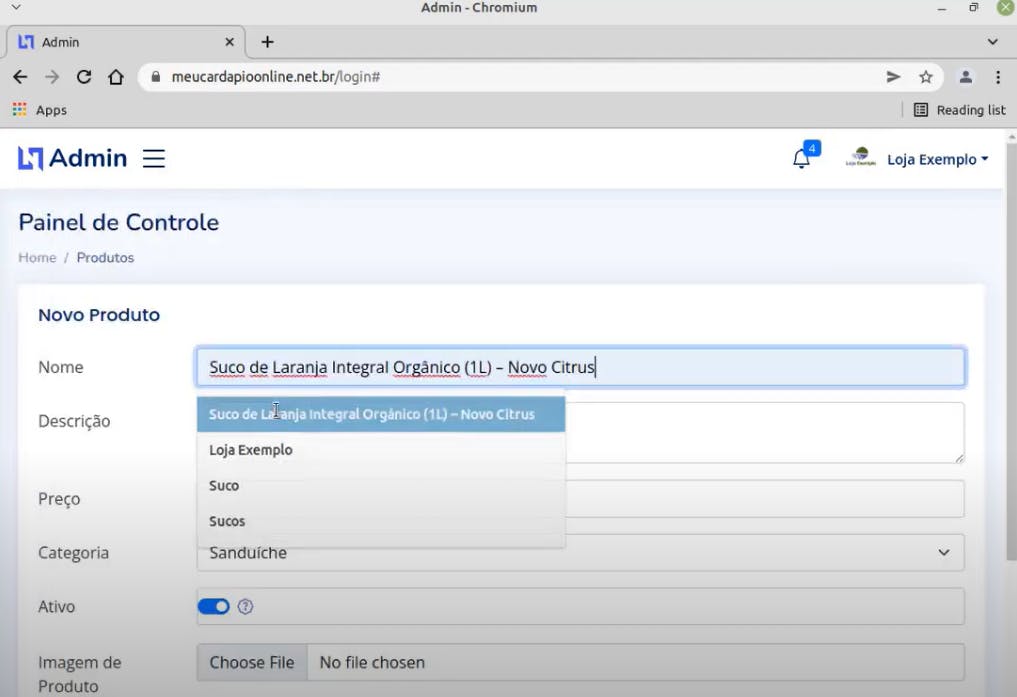Click the Admin logo in header
Screen dimensions: 1017x697
click(x=72, y=158)
